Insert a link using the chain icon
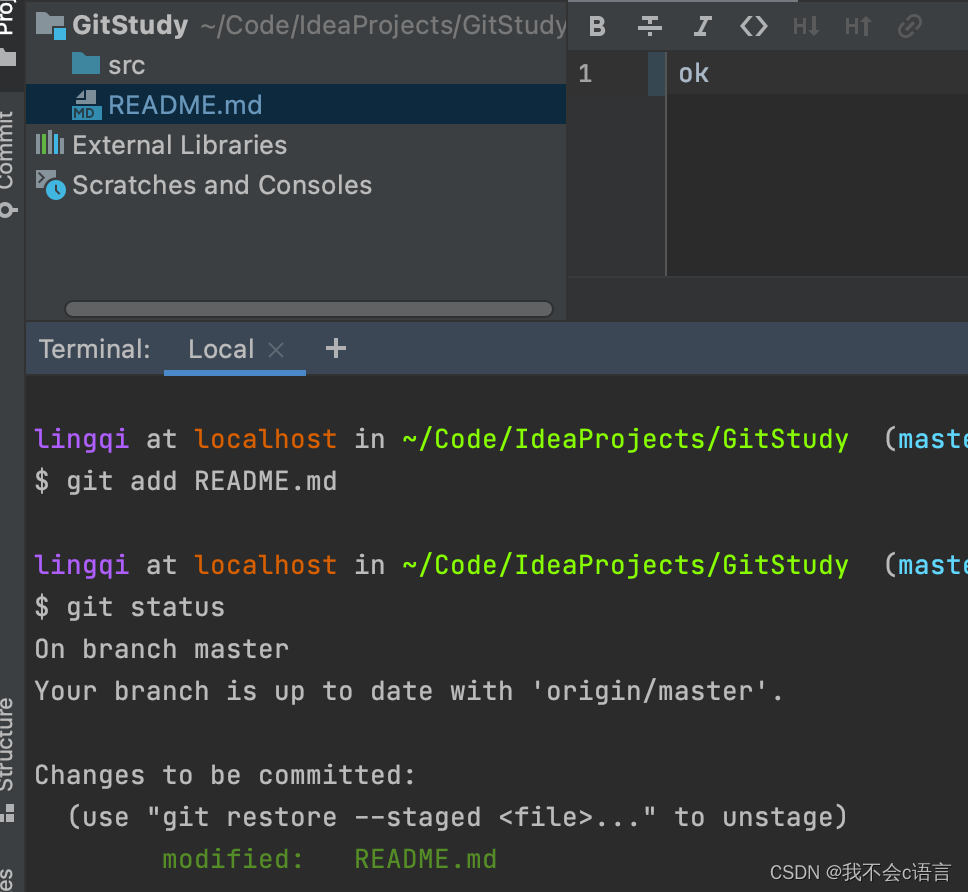 click(909, 26)
